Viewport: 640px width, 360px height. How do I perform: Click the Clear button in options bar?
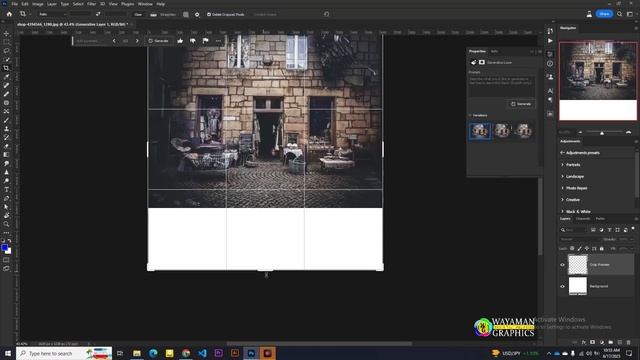point(138,14)
